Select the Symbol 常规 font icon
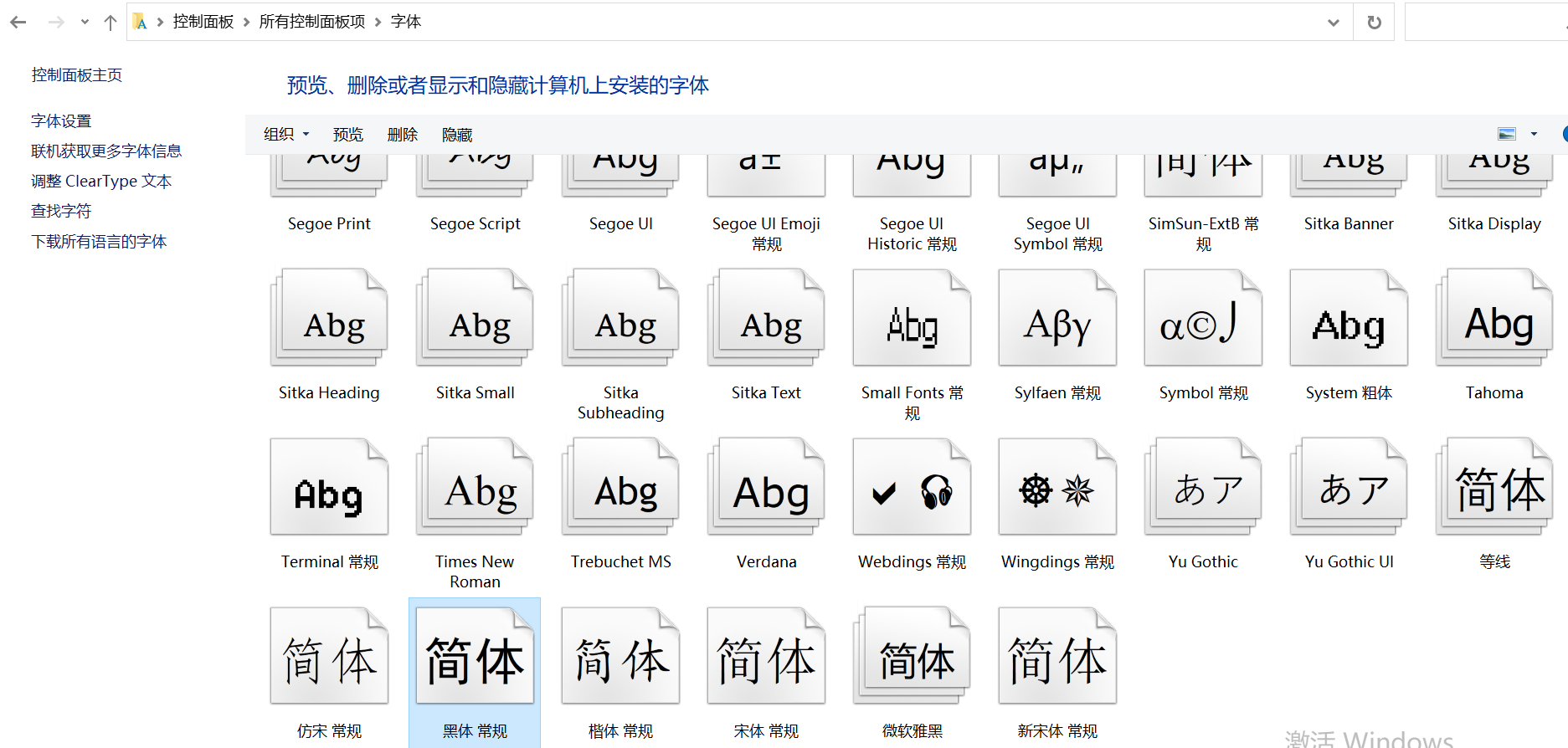This screenshot has height=748, width=1568. point(1203,318)
